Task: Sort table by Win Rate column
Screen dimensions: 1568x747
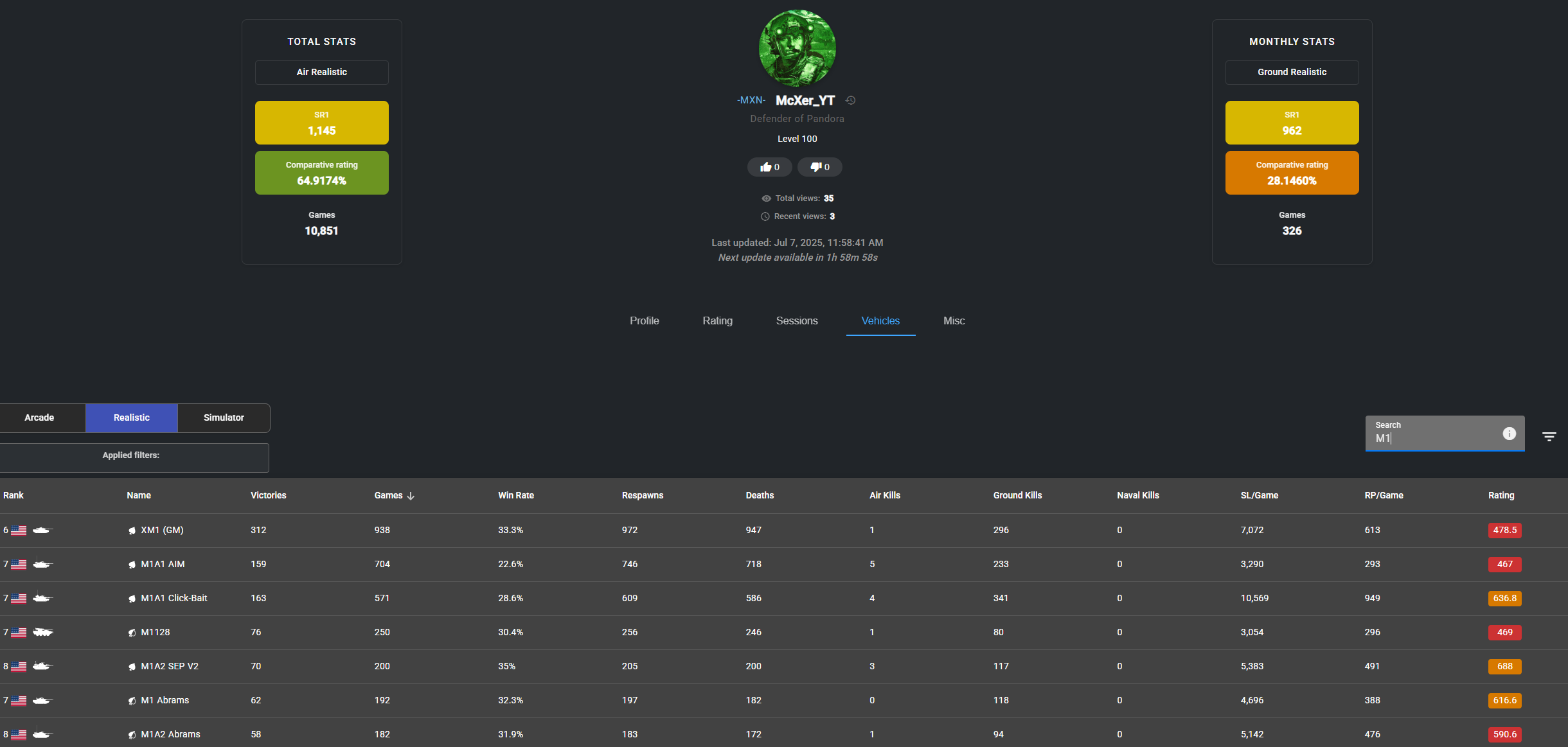Action: (x=516, y=495)
